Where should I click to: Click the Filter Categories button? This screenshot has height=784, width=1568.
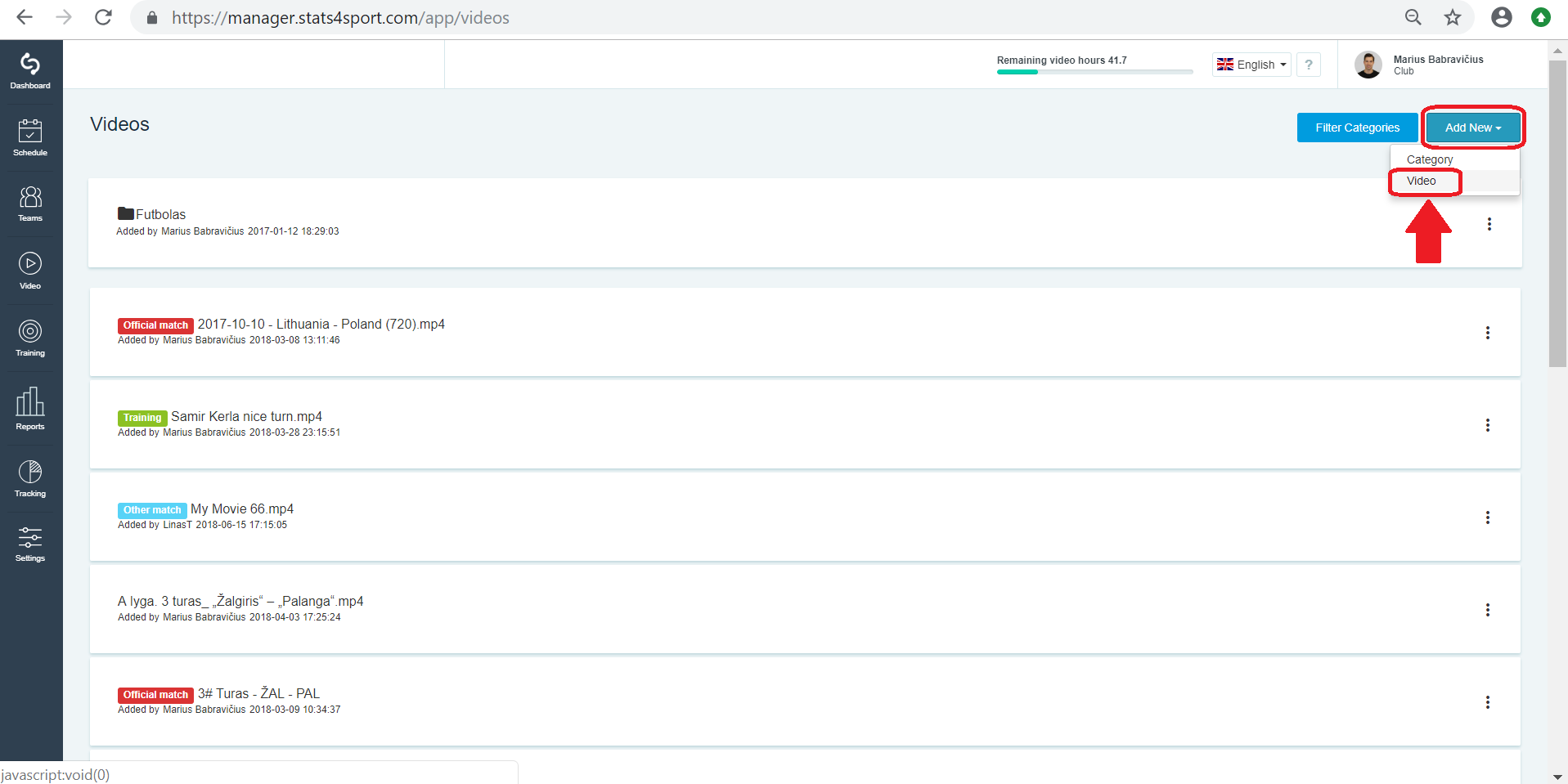1358,128
